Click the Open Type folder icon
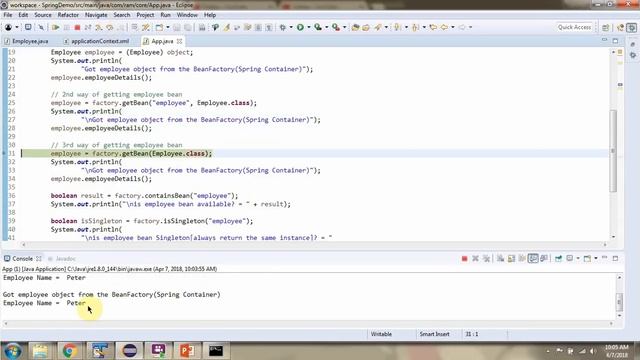This screenshot has width=640, height=360. [355, 27]
